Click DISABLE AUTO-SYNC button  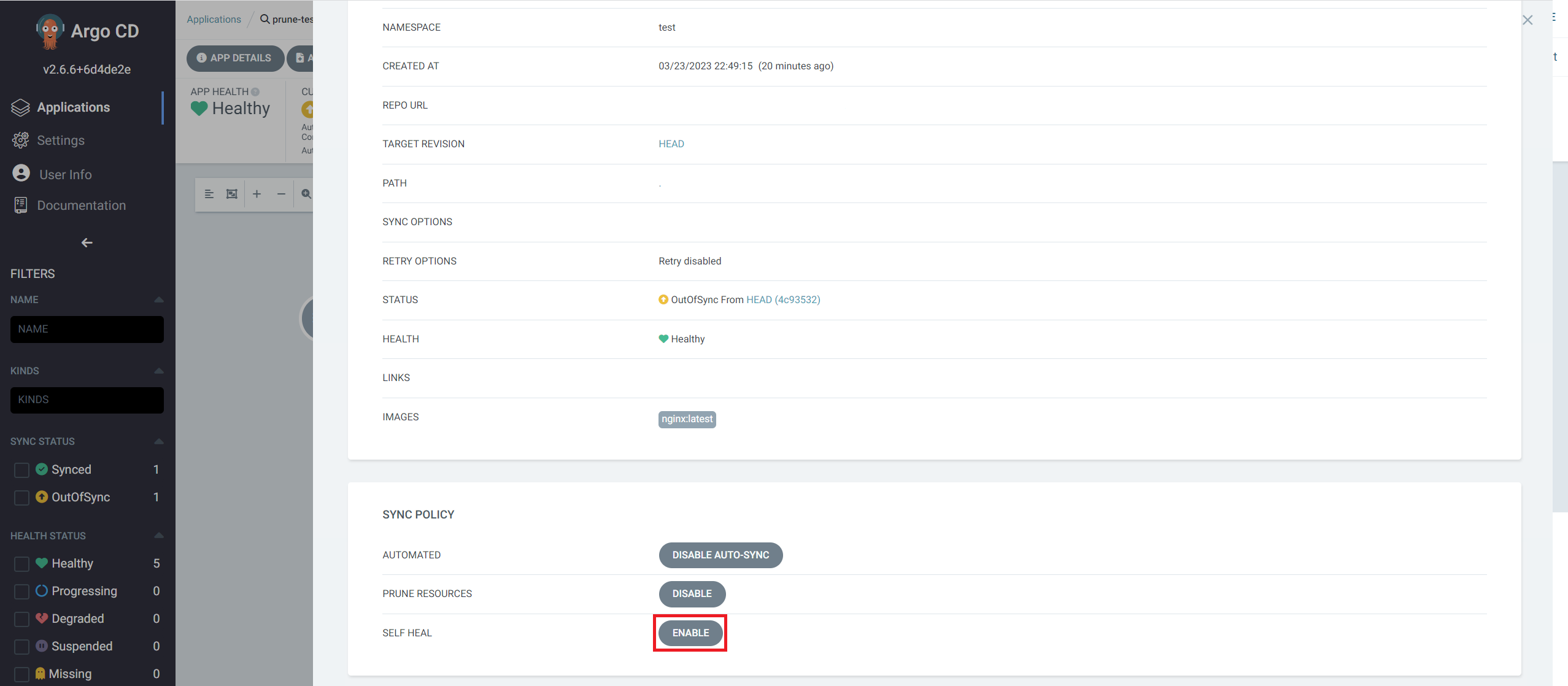(720, 555)
